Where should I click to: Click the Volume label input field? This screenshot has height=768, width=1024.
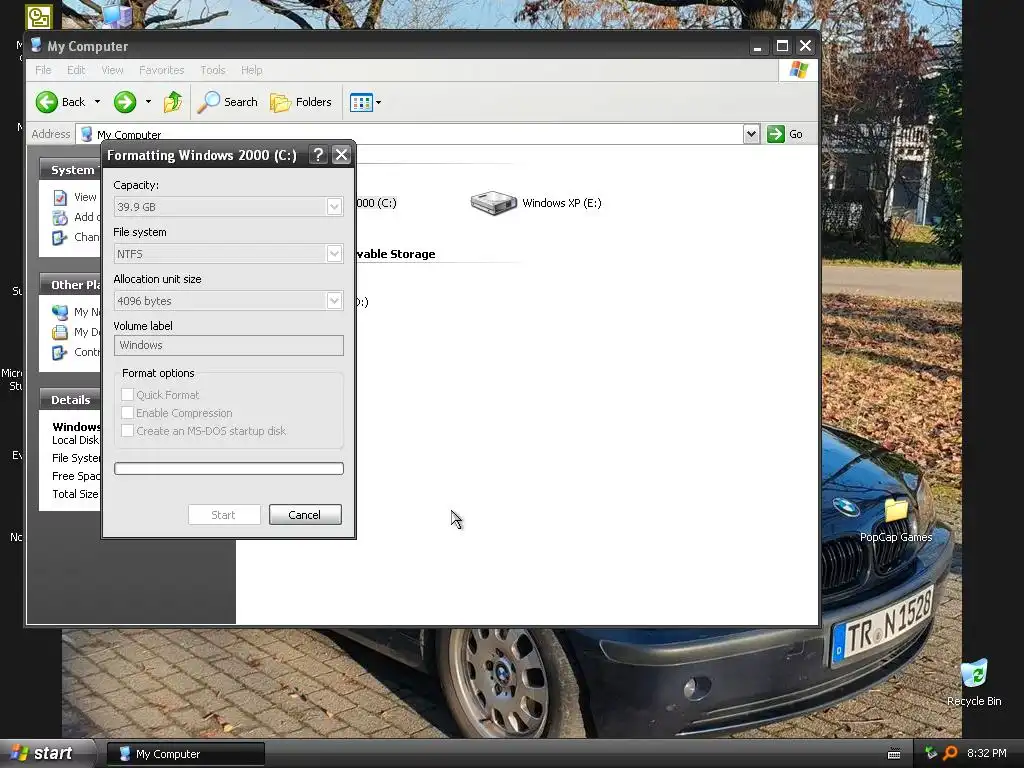coord(229,345)
